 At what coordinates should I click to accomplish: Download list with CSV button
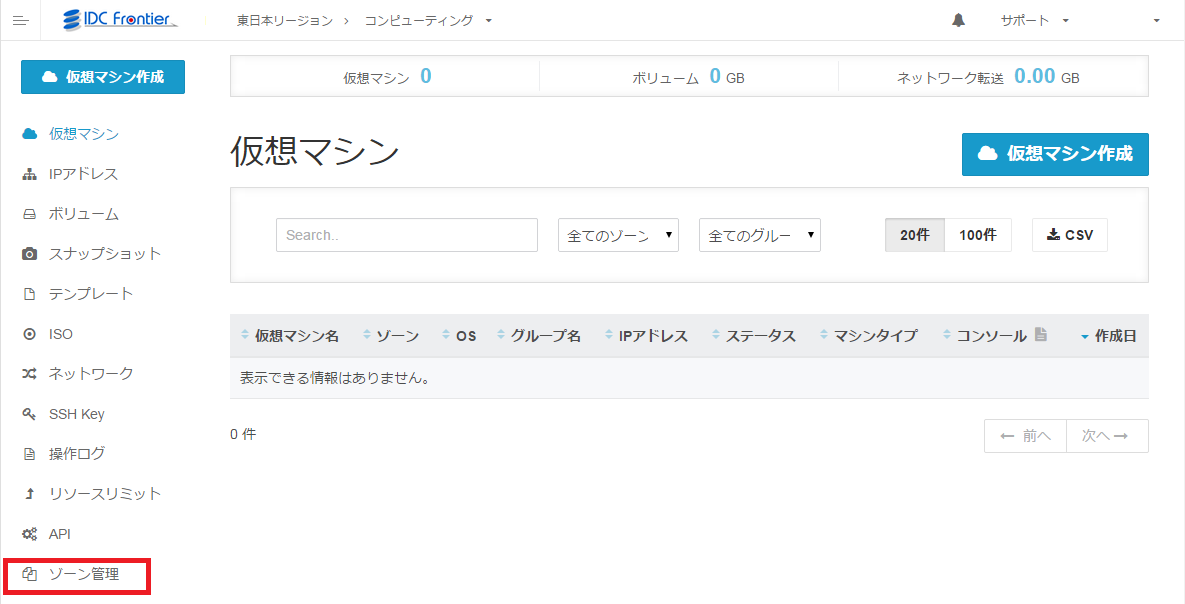1069,235
